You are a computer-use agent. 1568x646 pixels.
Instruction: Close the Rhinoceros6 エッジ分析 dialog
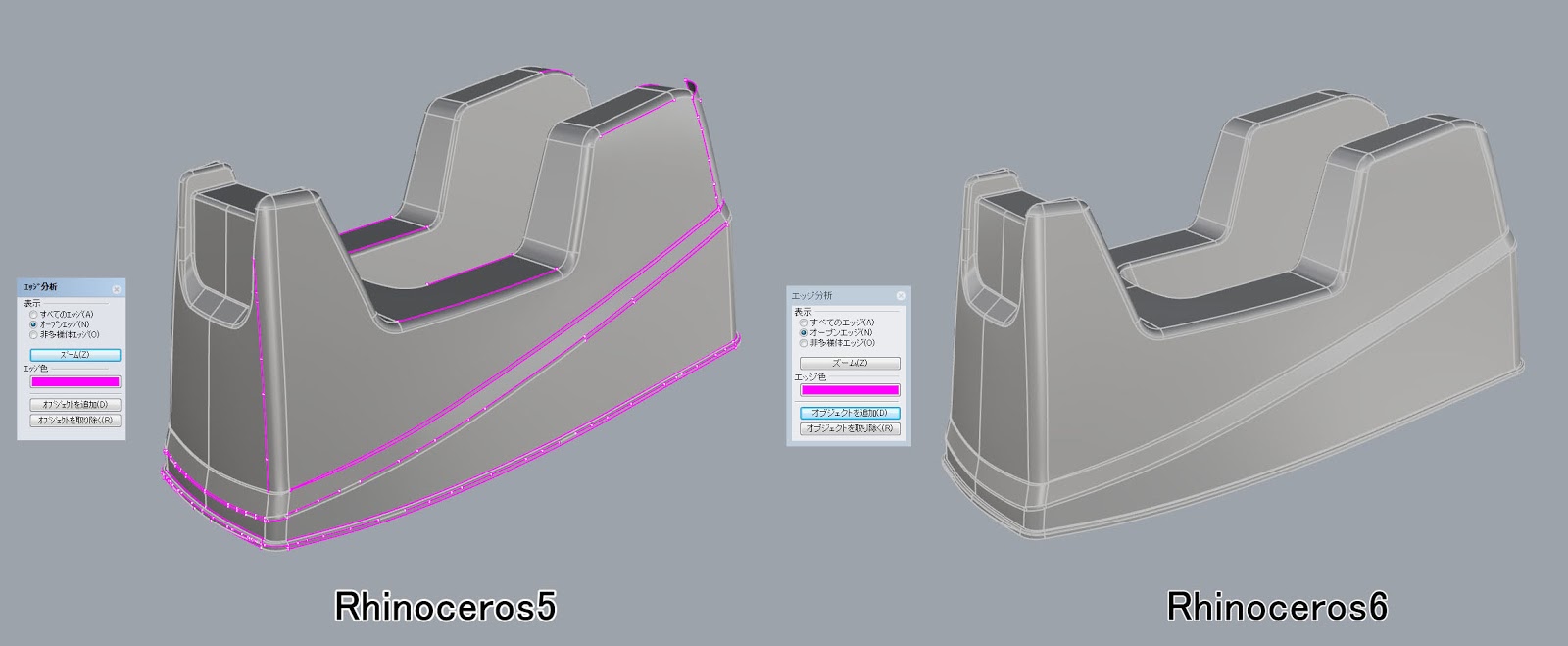902,296
